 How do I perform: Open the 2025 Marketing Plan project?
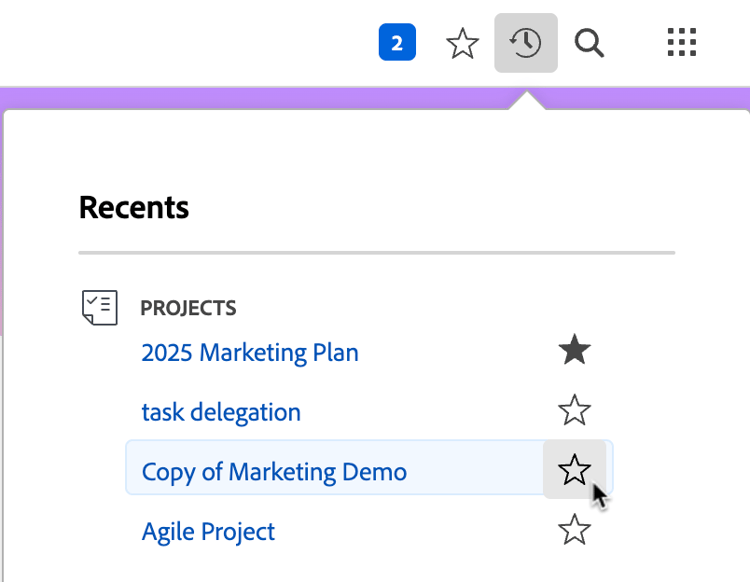[250, 352]
